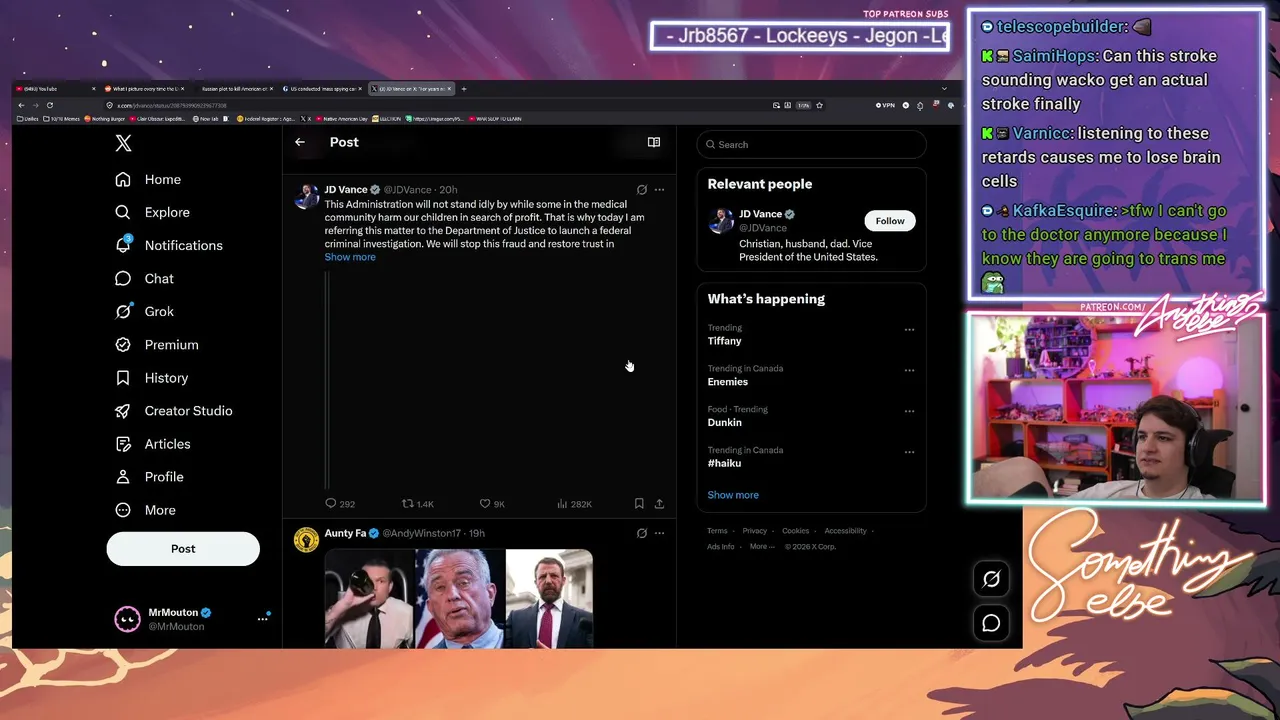
Task: Switch to 'What I picture every time' tab
Action: click(x=145, y=89)
